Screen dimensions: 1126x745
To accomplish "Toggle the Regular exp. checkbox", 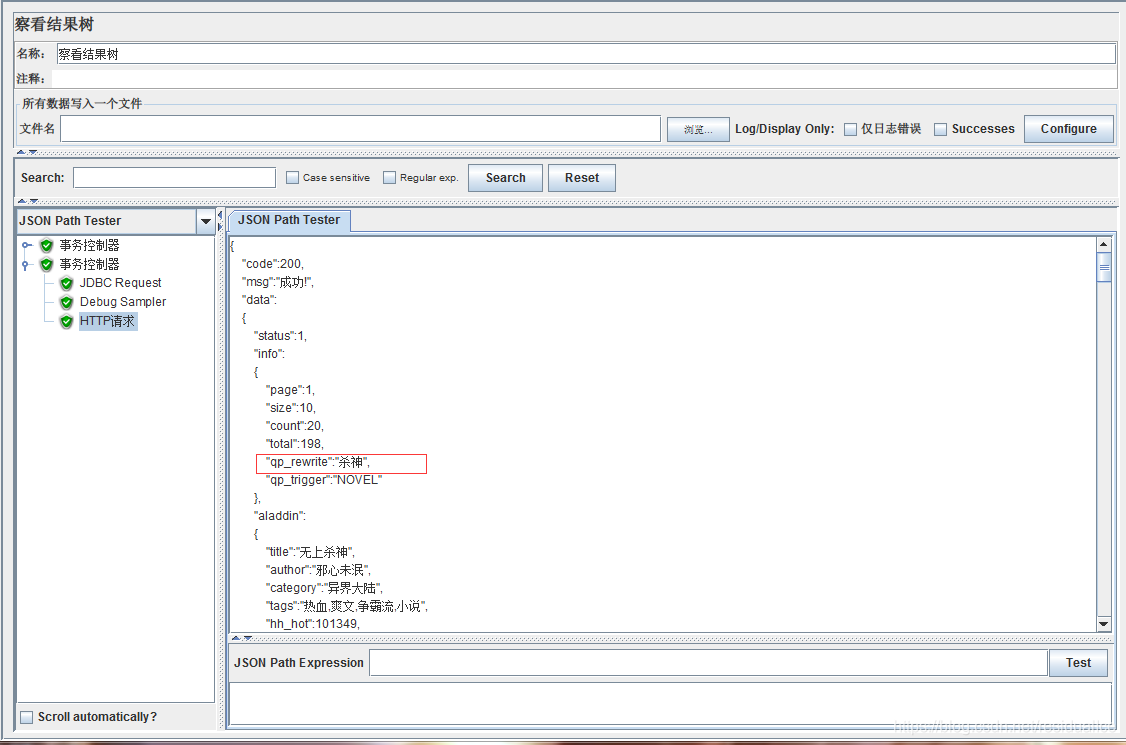I will pyautogui.click(x=389, y=177).
